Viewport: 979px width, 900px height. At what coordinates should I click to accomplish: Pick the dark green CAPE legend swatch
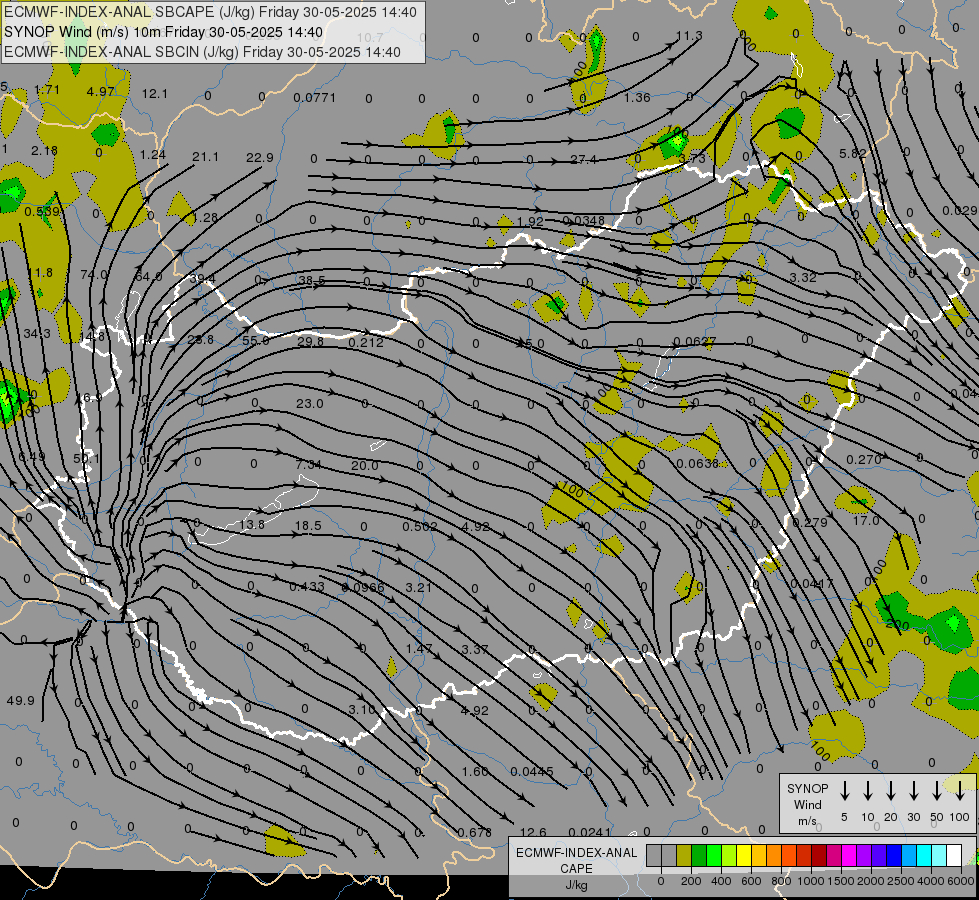[699, 855]
